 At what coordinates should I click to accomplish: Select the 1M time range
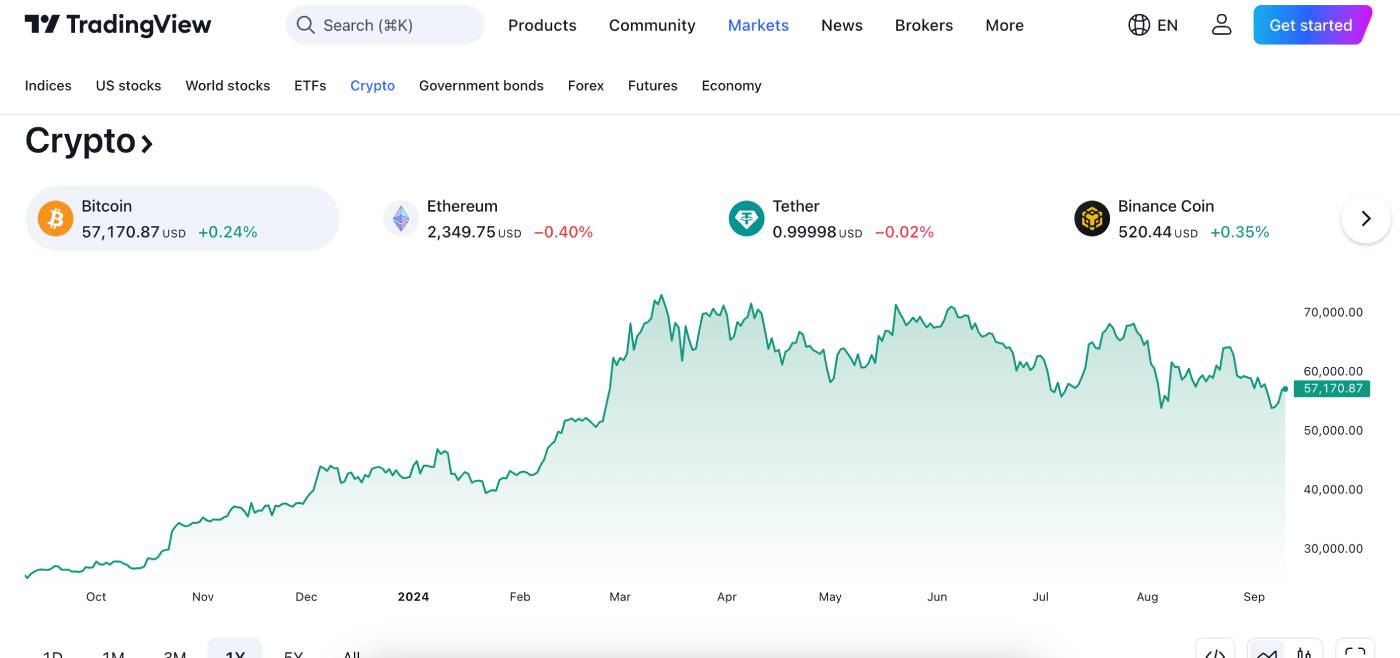[113, 654]
